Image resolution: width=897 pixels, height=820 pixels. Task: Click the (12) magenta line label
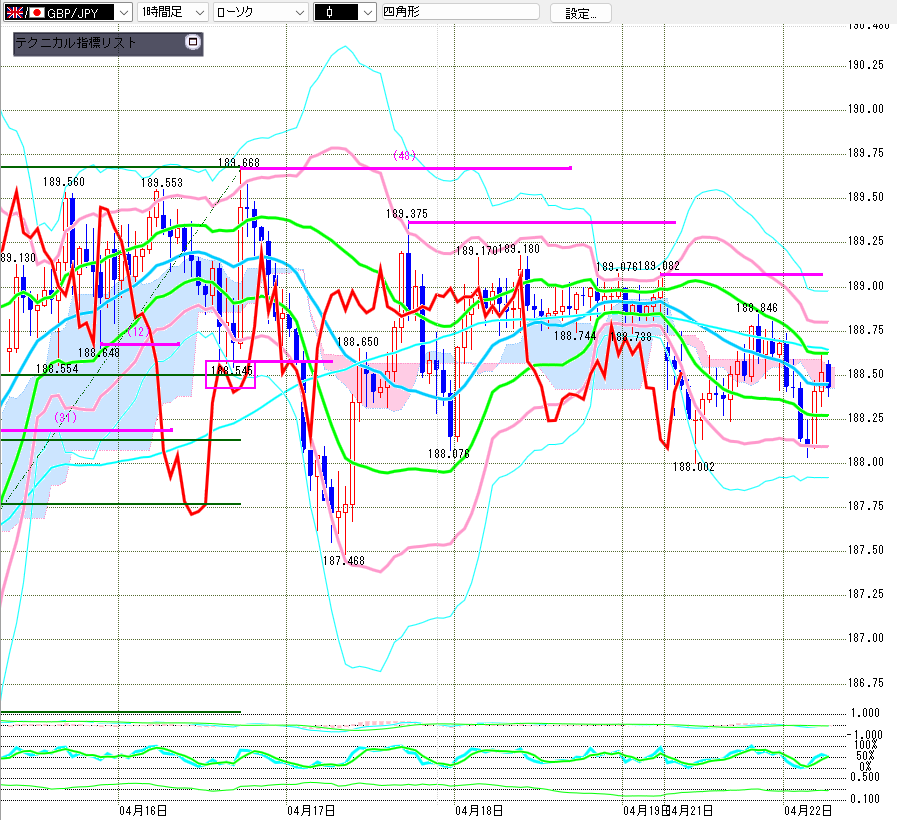point(138,331)
